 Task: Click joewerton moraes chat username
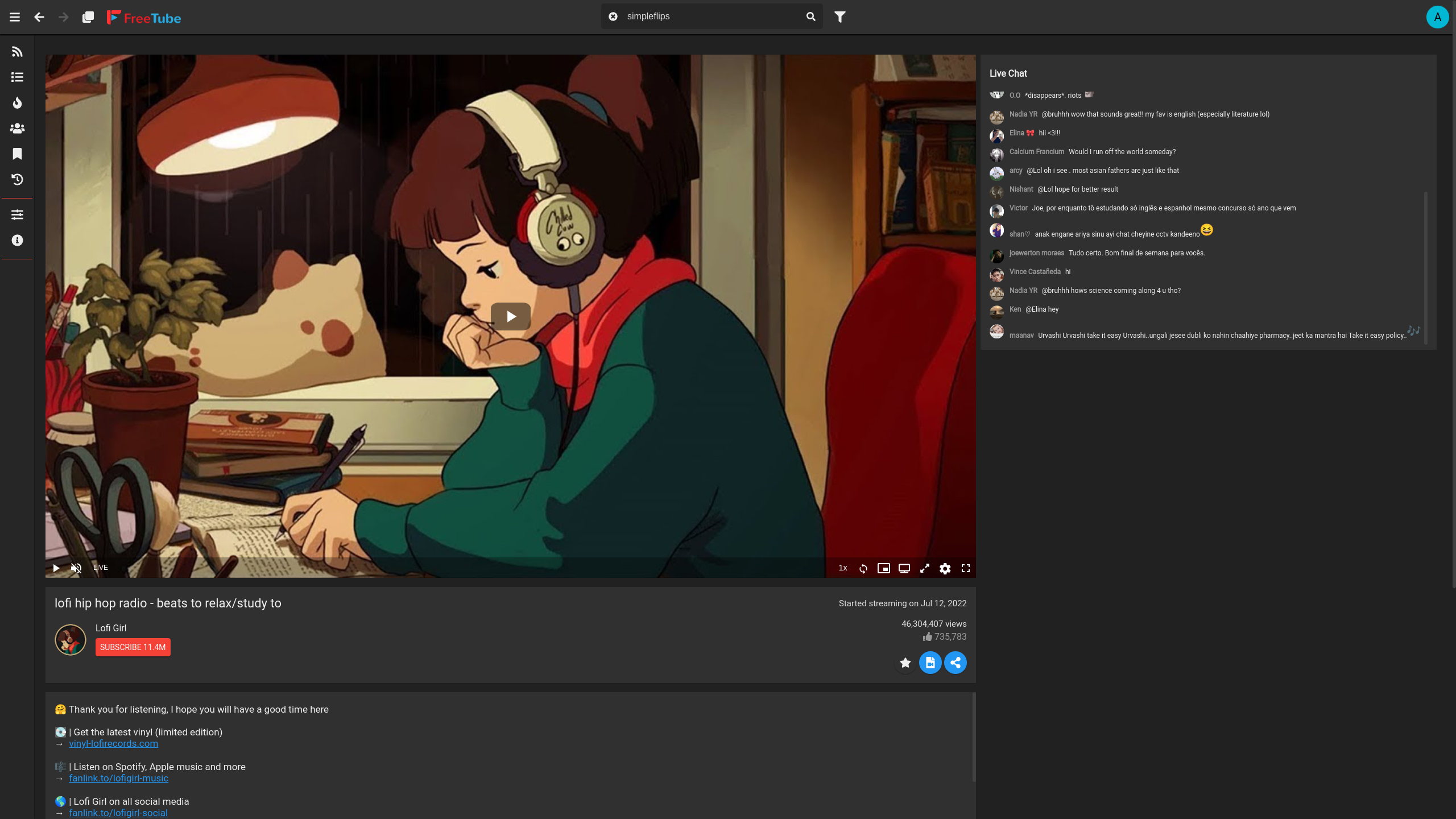(1037, 253)
